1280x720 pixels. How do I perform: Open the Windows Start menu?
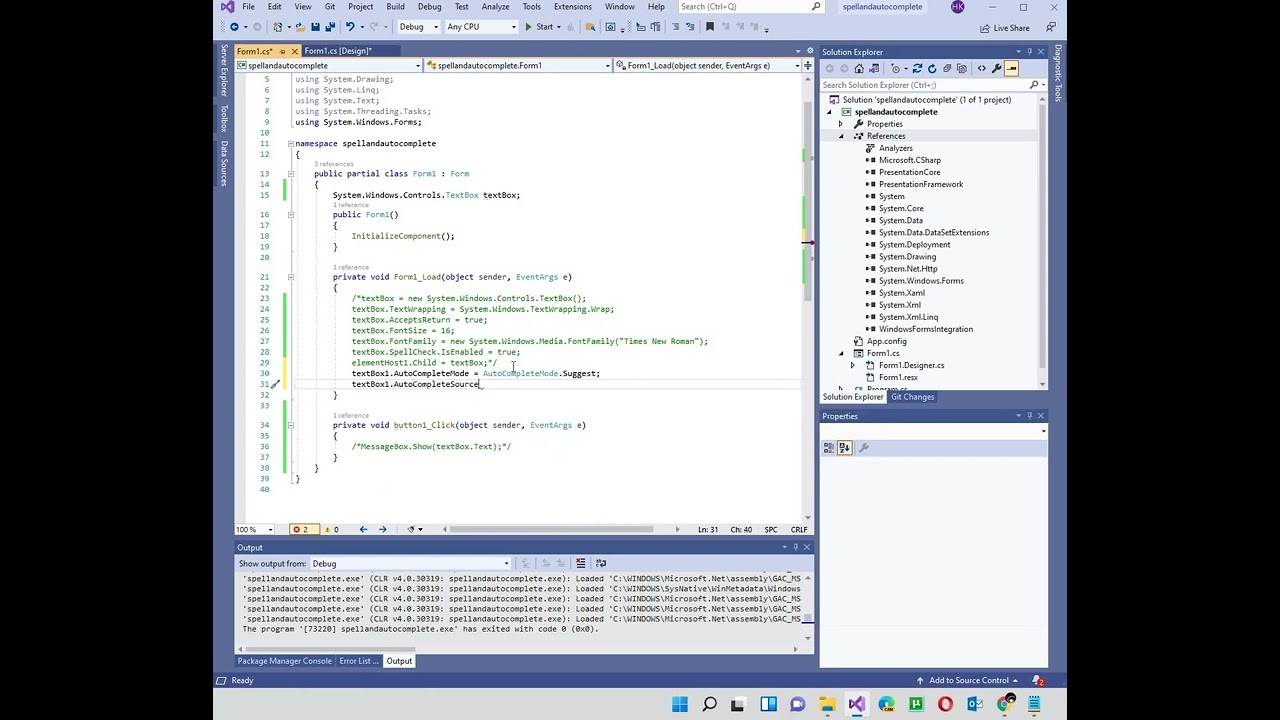[680, 705]
